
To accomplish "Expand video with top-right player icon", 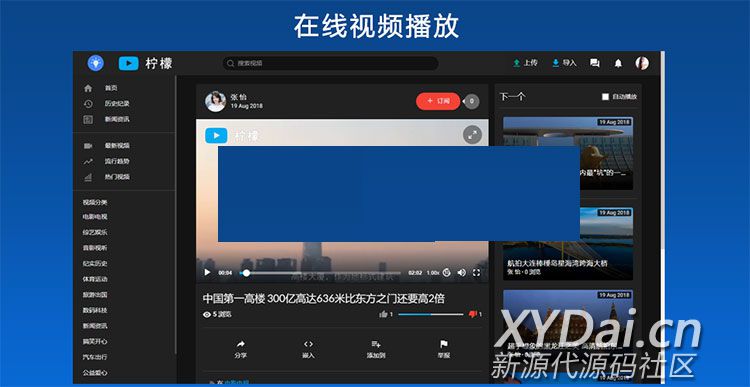I will pos(473,135).
